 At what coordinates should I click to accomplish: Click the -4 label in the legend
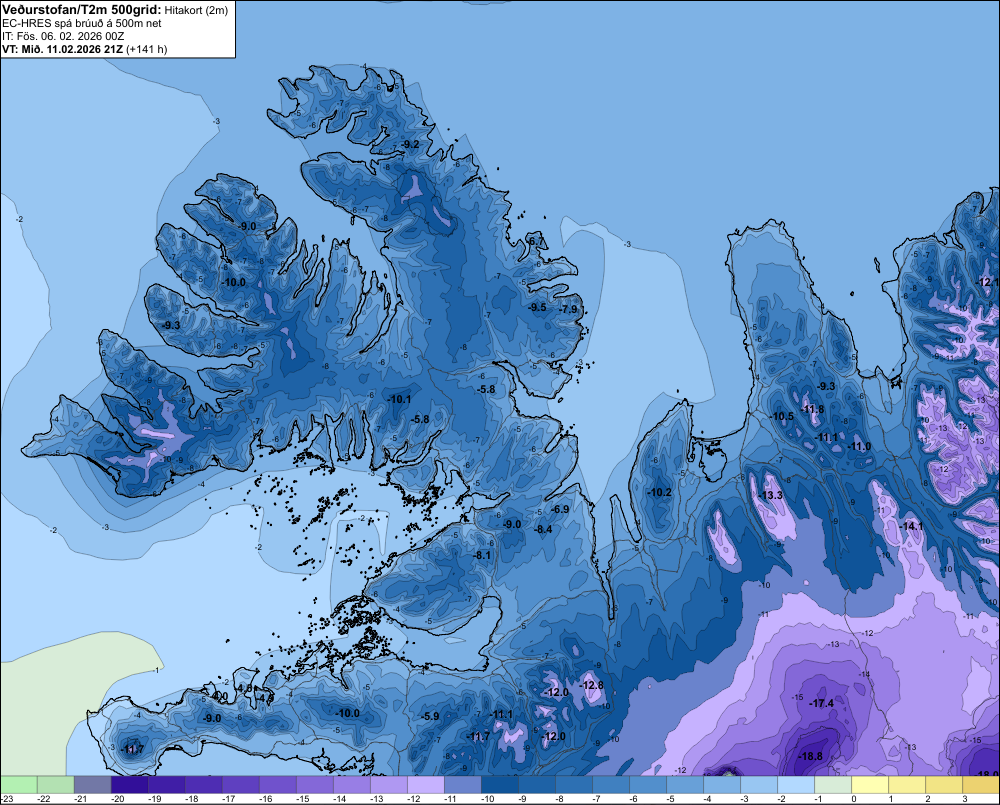pos(708,799)
